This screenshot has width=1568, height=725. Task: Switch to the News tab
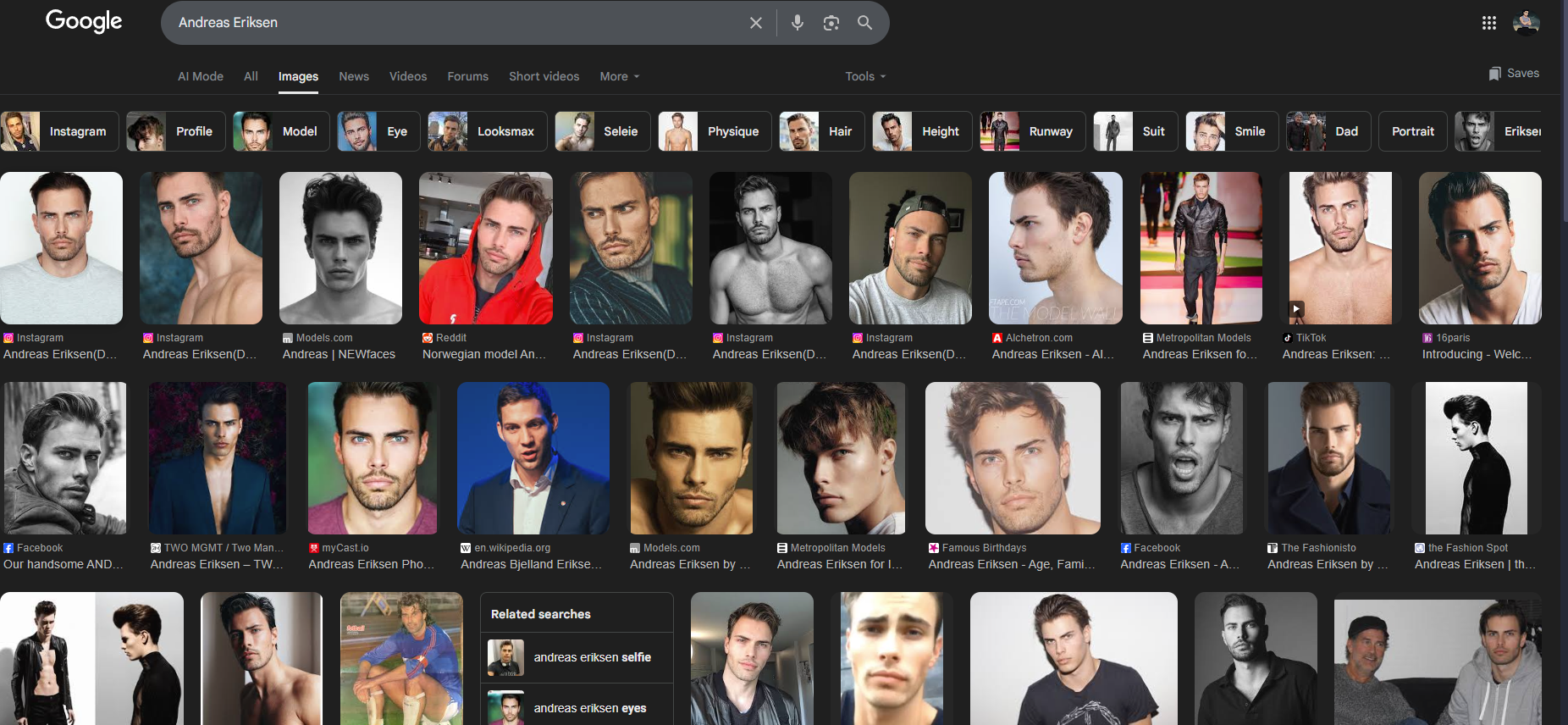click(x=353, y=76)
